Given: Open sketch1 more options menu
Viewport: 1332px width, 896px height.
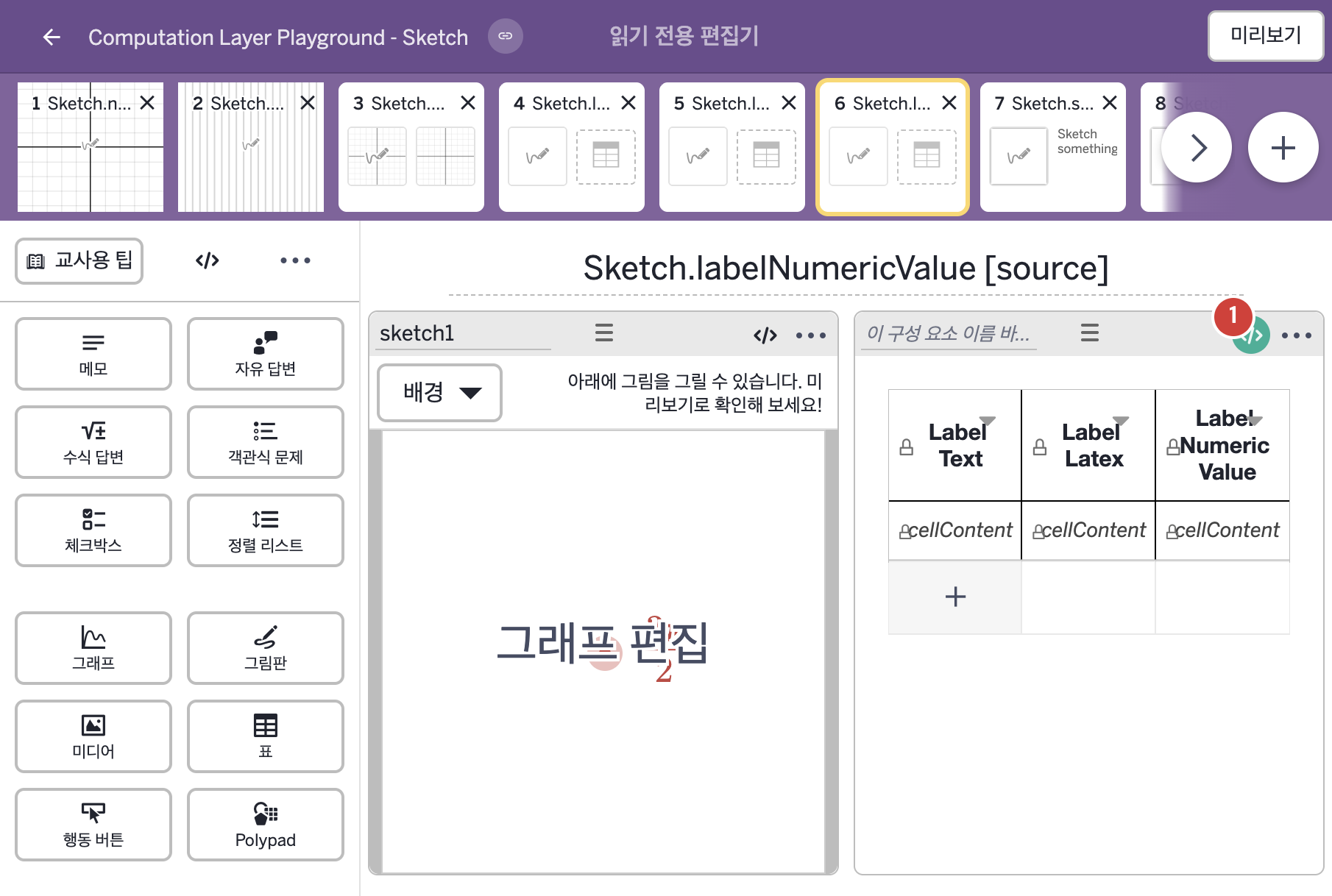Looking at the screenshot, I should coord(811,335).
